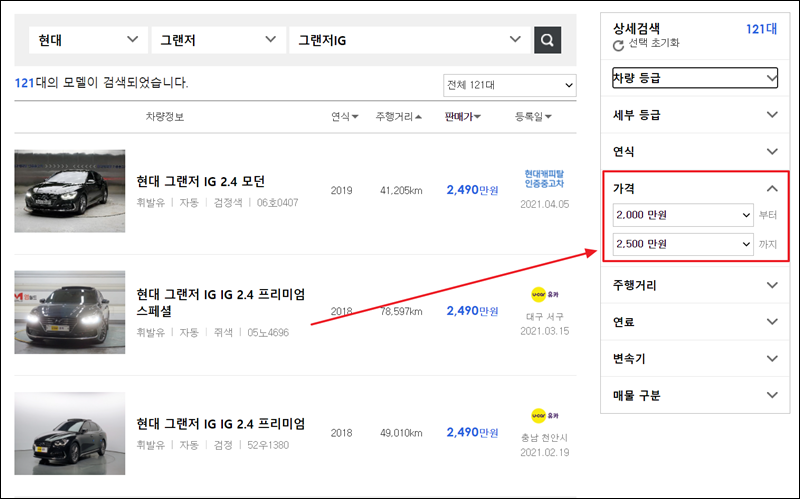Open the 현대 그랜저 IG 2.4 모던 listing
Image resolution: width=800 pixels, height=499 pixels.
(x=201, y=181)
